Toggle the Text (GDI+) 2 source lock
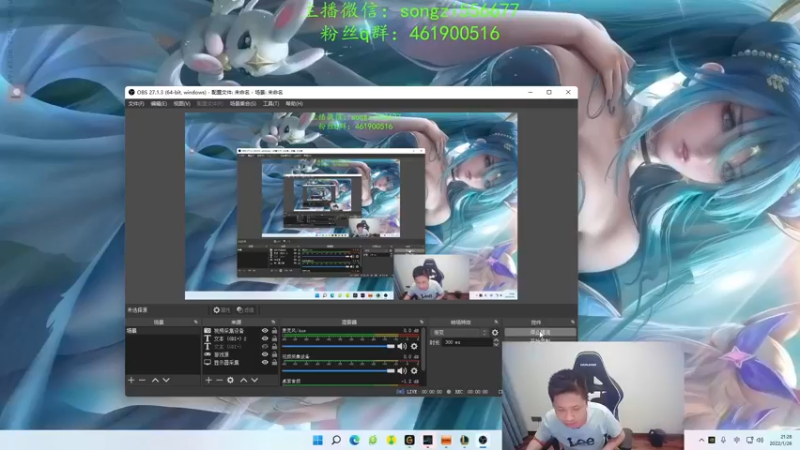 [x=274, y=339]
